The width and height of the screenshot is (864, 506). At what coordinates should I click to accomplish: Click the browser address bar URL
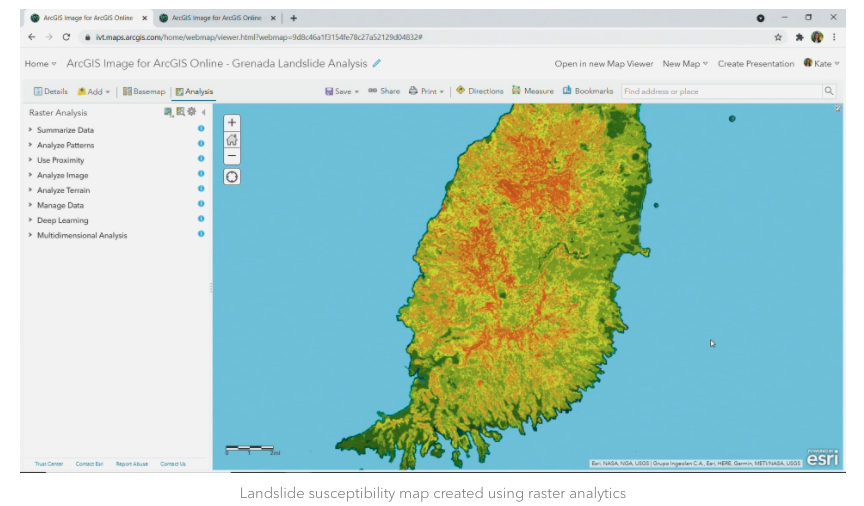[259, 37]
